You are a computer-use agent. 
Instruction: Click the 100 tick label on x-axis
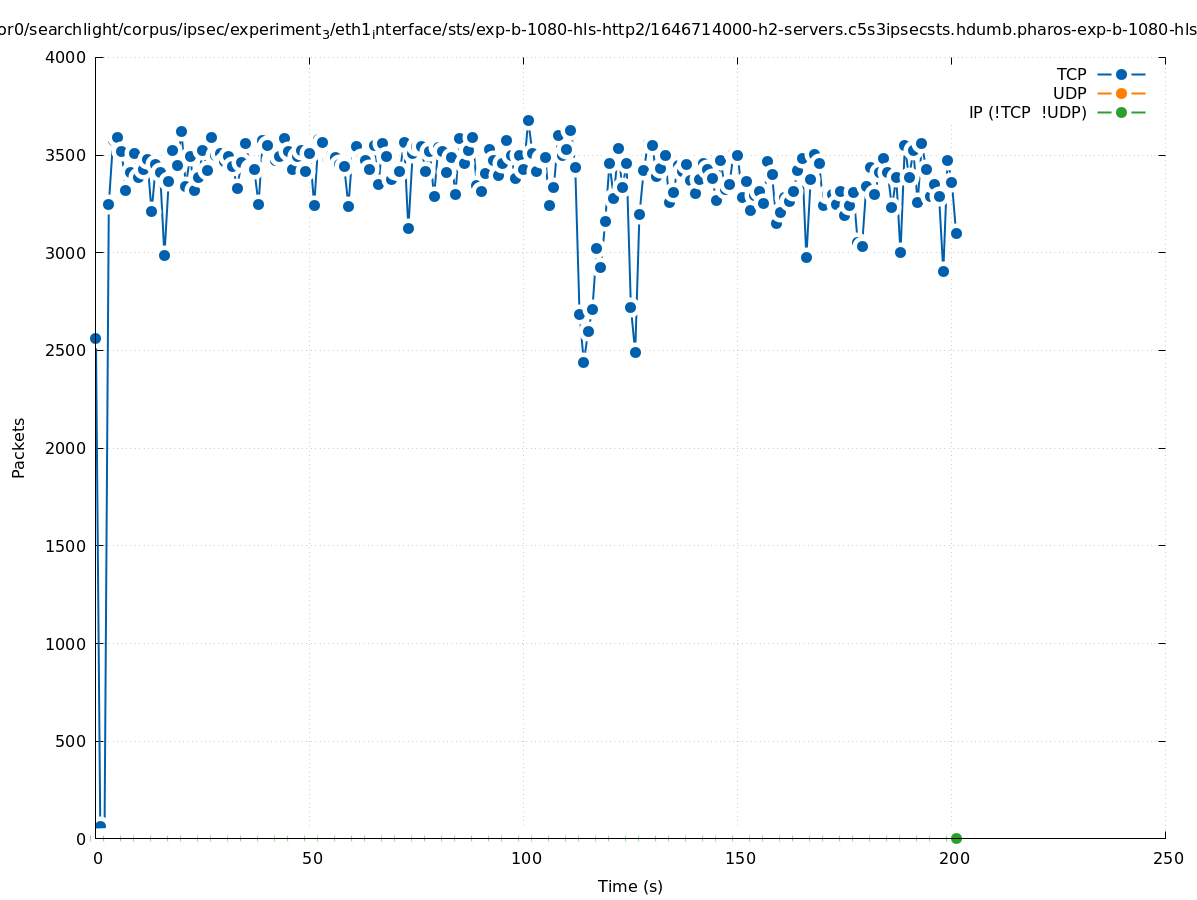[525, 858]
